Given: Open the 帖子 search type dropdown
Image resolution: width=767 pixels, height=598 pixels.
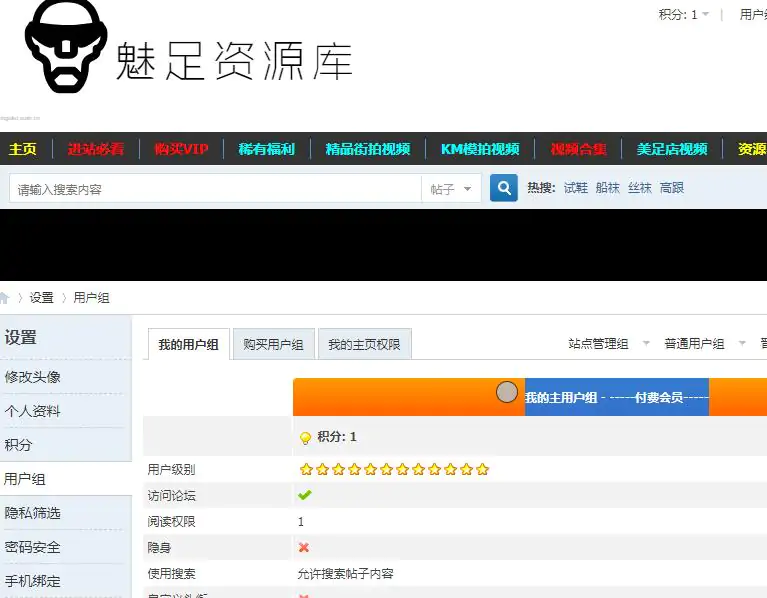Looking at the screenshot, I should pos(451,189).
